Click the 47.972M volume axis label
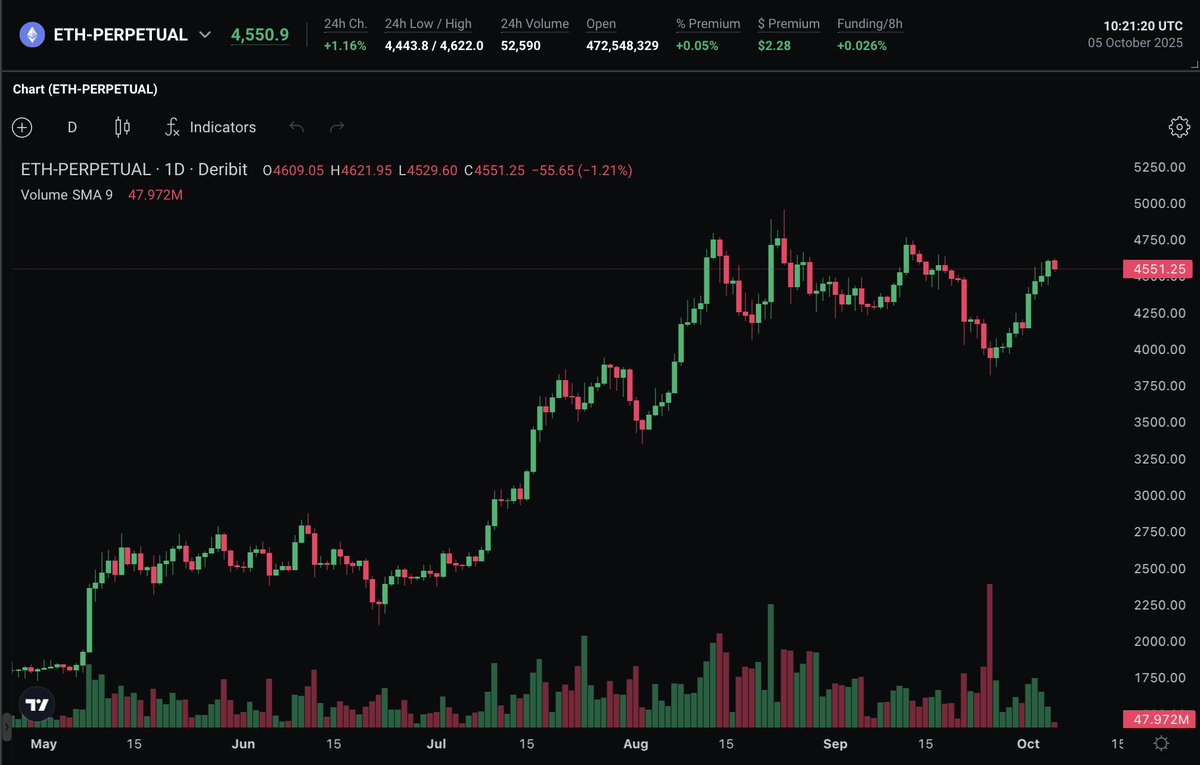This screenshot has width=1200, height=765. pyautogui.click(x=1158, y=719)
